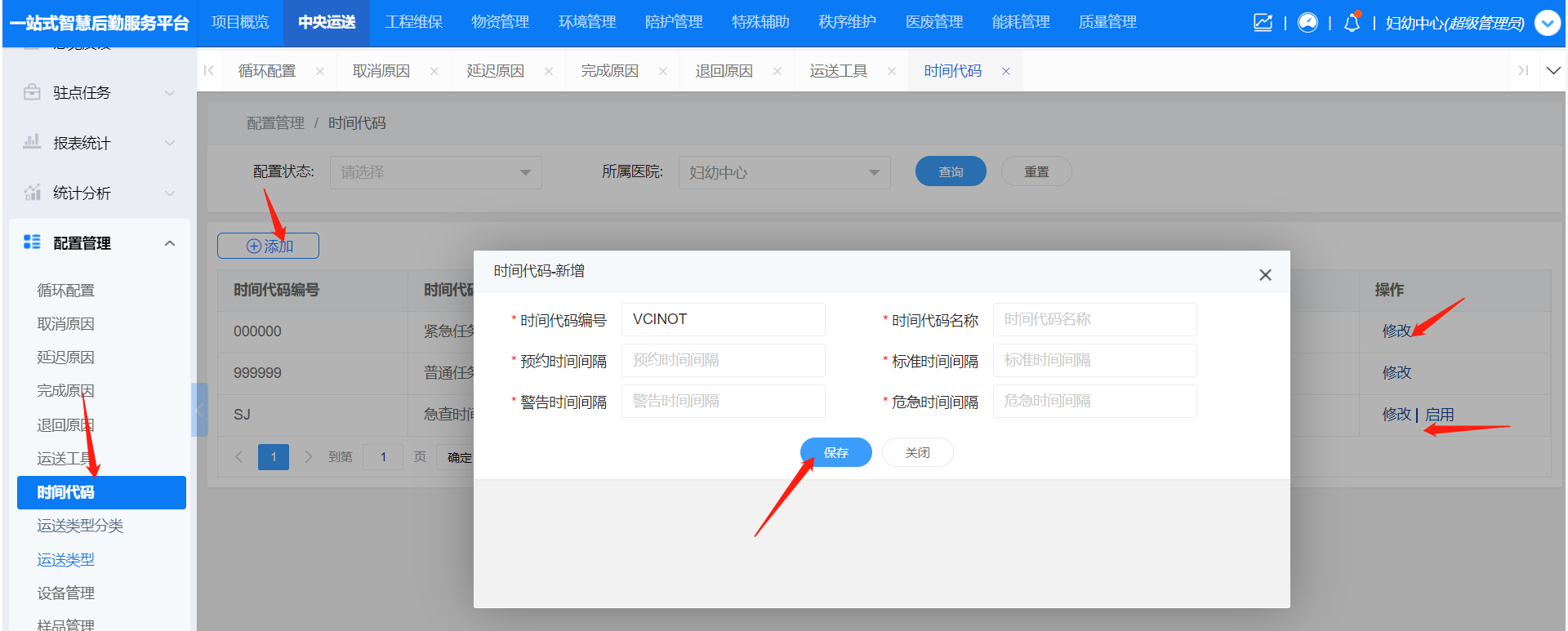Jump to first tab with left arrow
Screen dimensions: 1568x631
pos(209,71)
